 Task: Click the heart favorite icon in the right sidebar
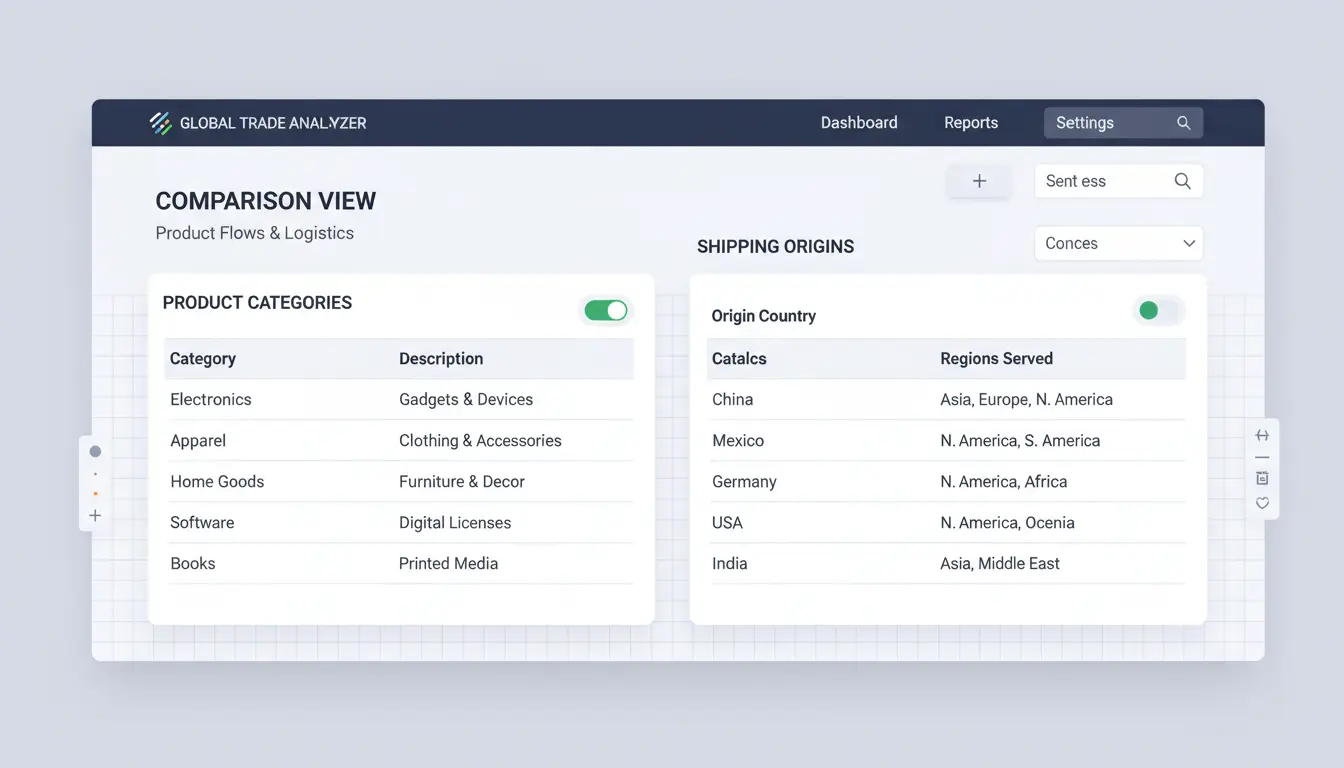tap(1262, 503)
